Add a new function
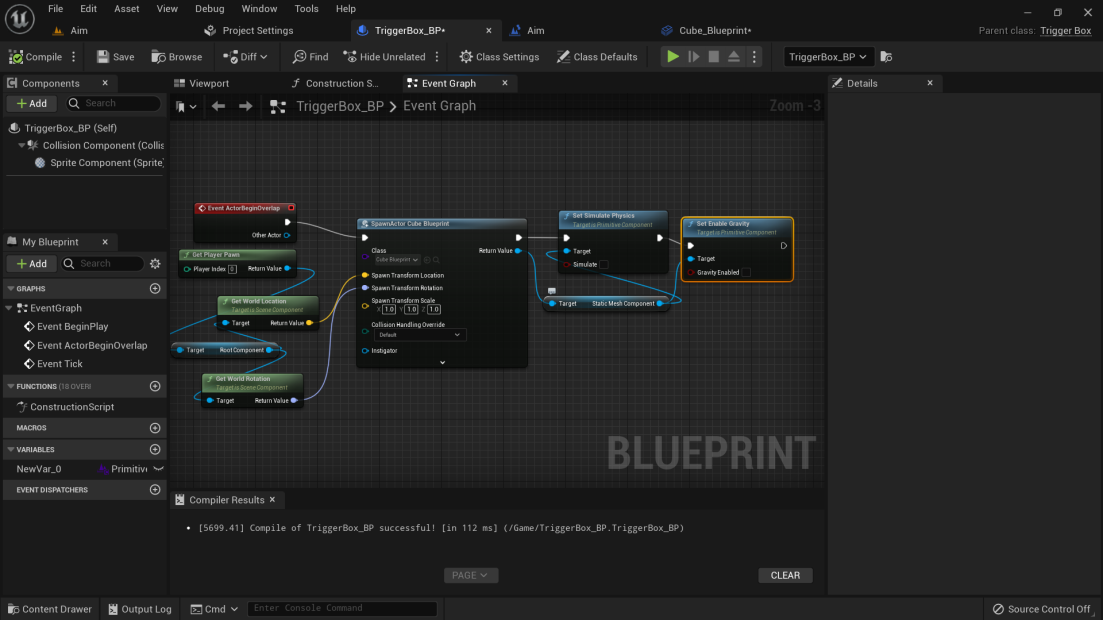Screen dimensions: 1103x620 [155, 386]
